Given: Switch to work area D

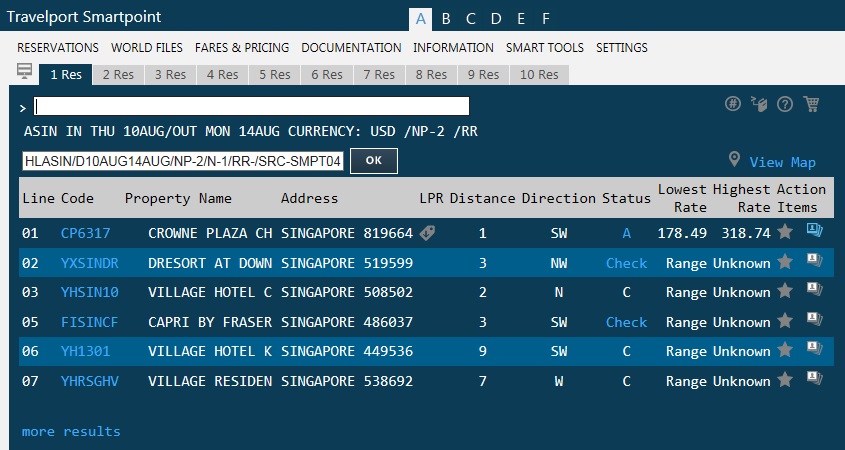Looking at the screenshot, I should pos(496,19).
